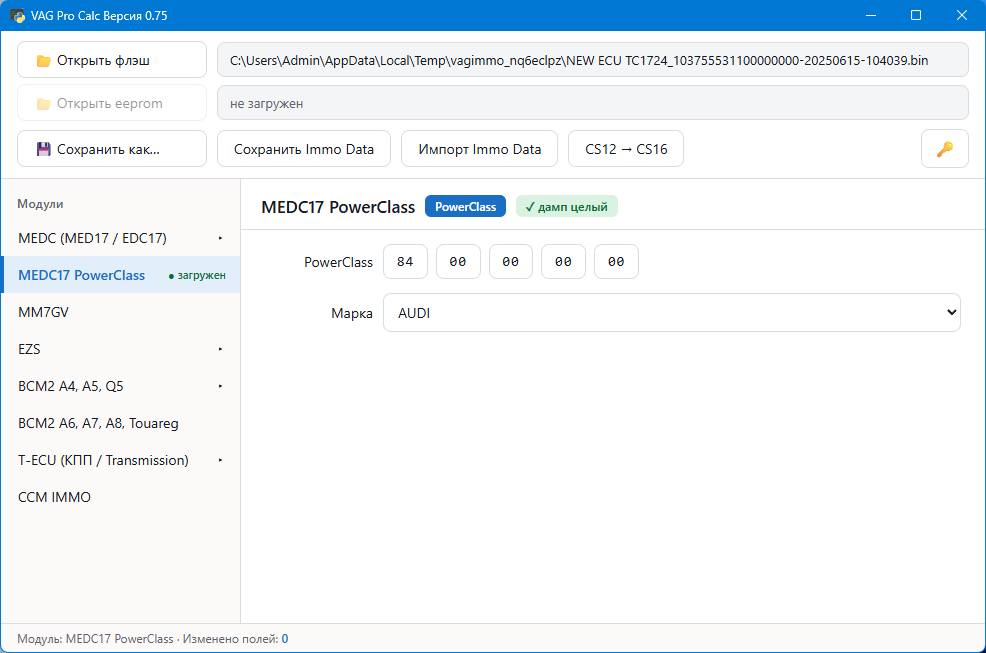Select MEDC17 PowerClass module in sidebar
Screen dimensions: 986x653
pos(121,275)
